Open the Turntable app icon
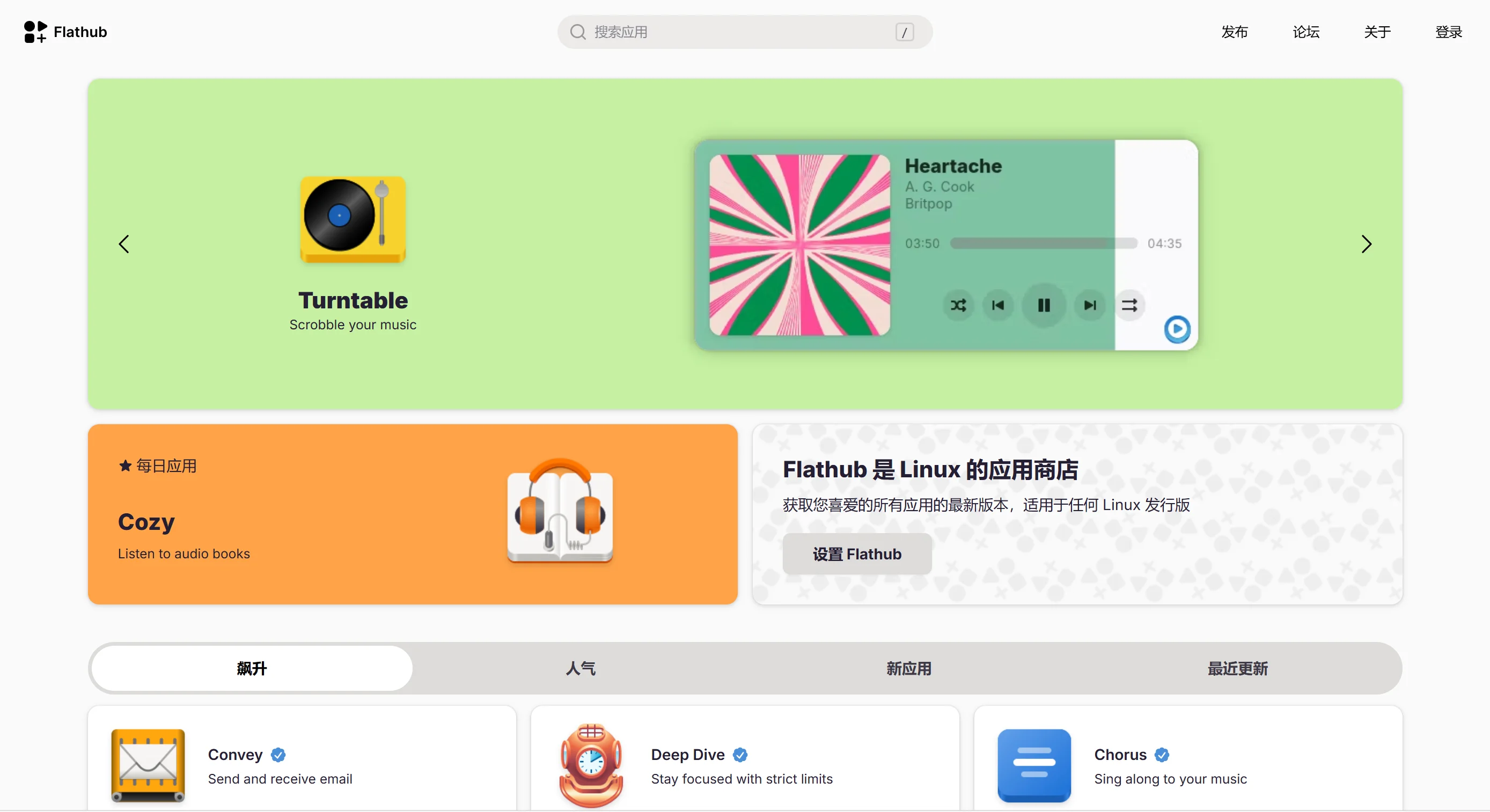1490x812 pixels. tap(353, 219)
